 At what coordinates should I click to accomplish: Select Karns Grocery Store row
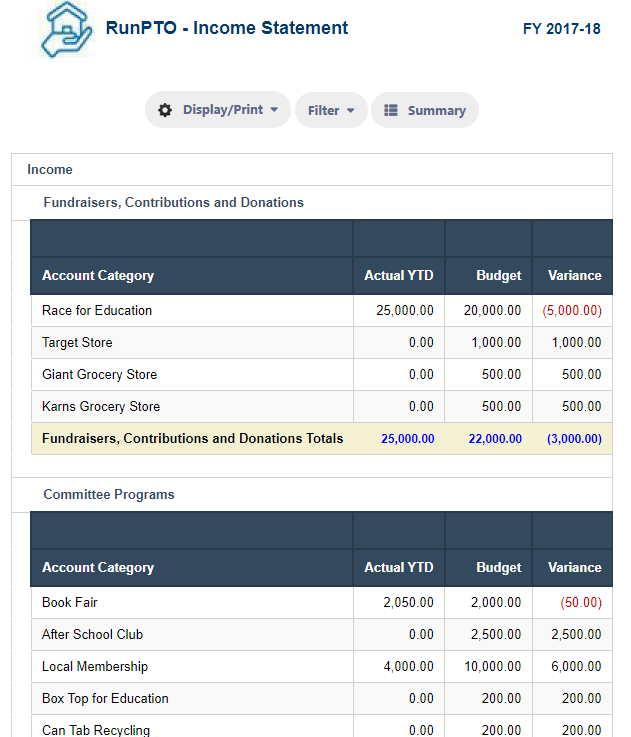tap(322, 407)
